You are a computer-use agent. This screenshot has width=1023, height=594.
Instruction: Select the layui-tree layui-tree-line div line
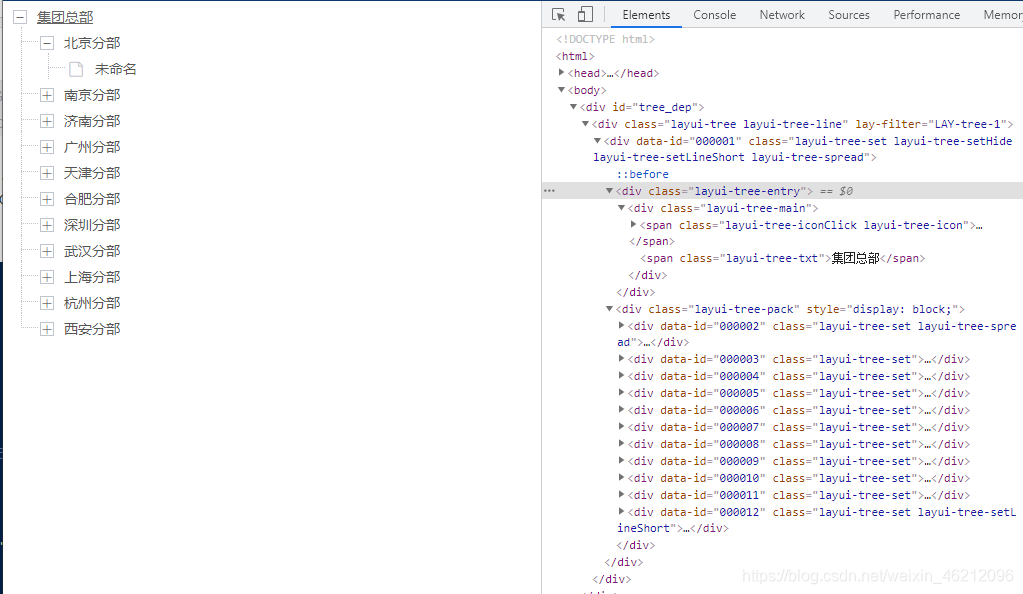[802, 124]
